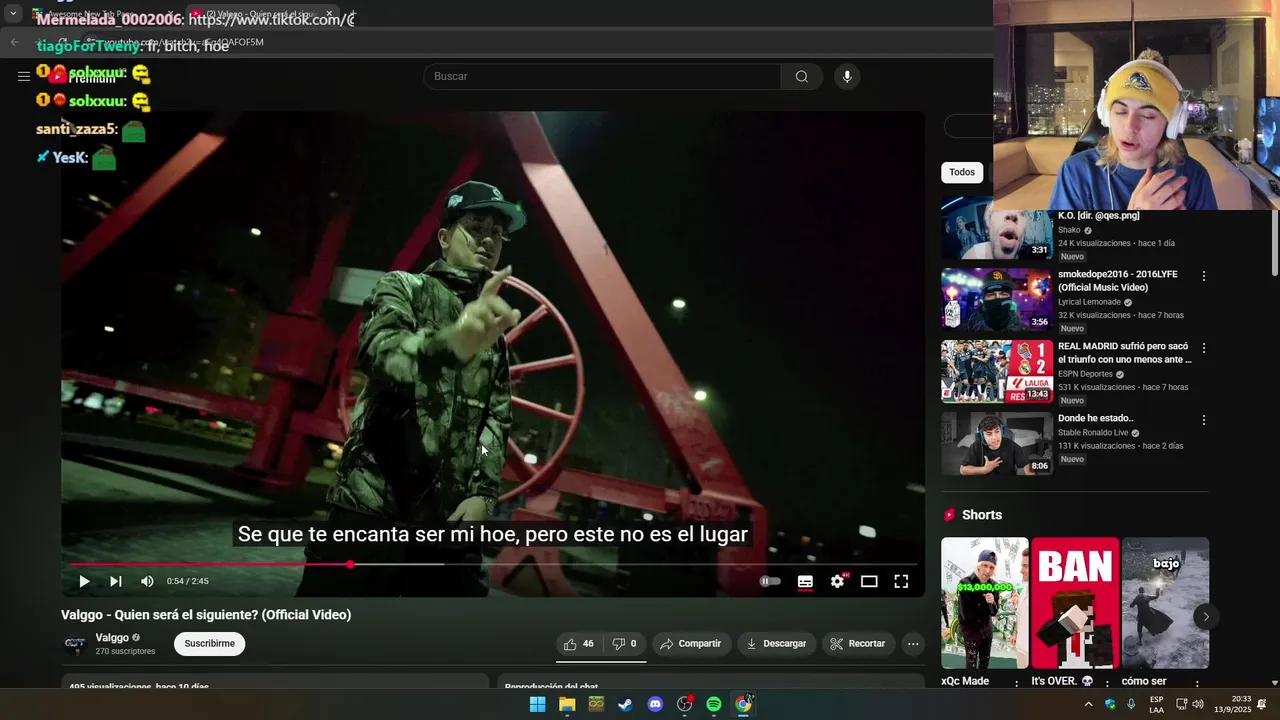
Task: Click the system tray microphone icon
Action: [x=1131, y=704]
